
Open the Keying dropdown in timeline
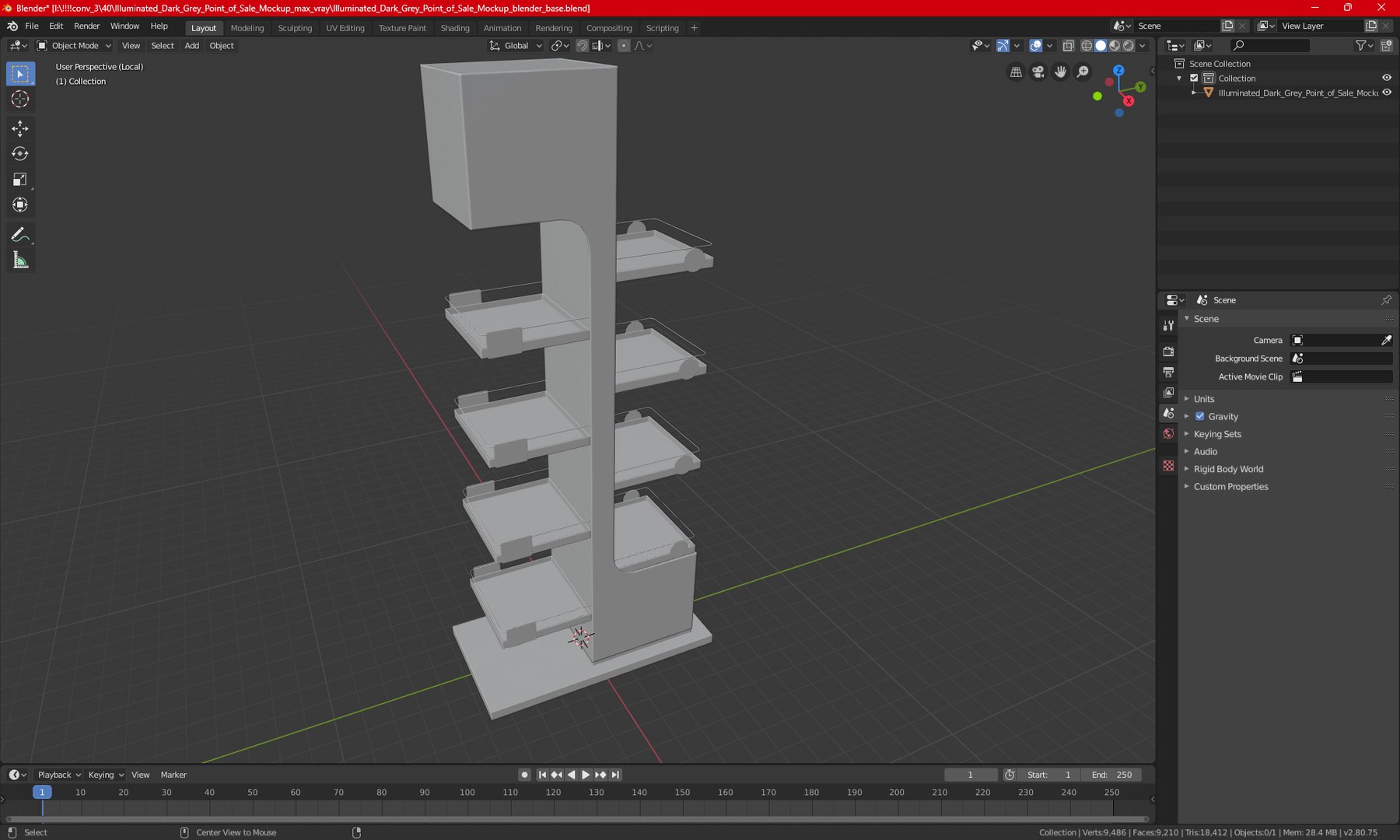[x=106, y=775]
